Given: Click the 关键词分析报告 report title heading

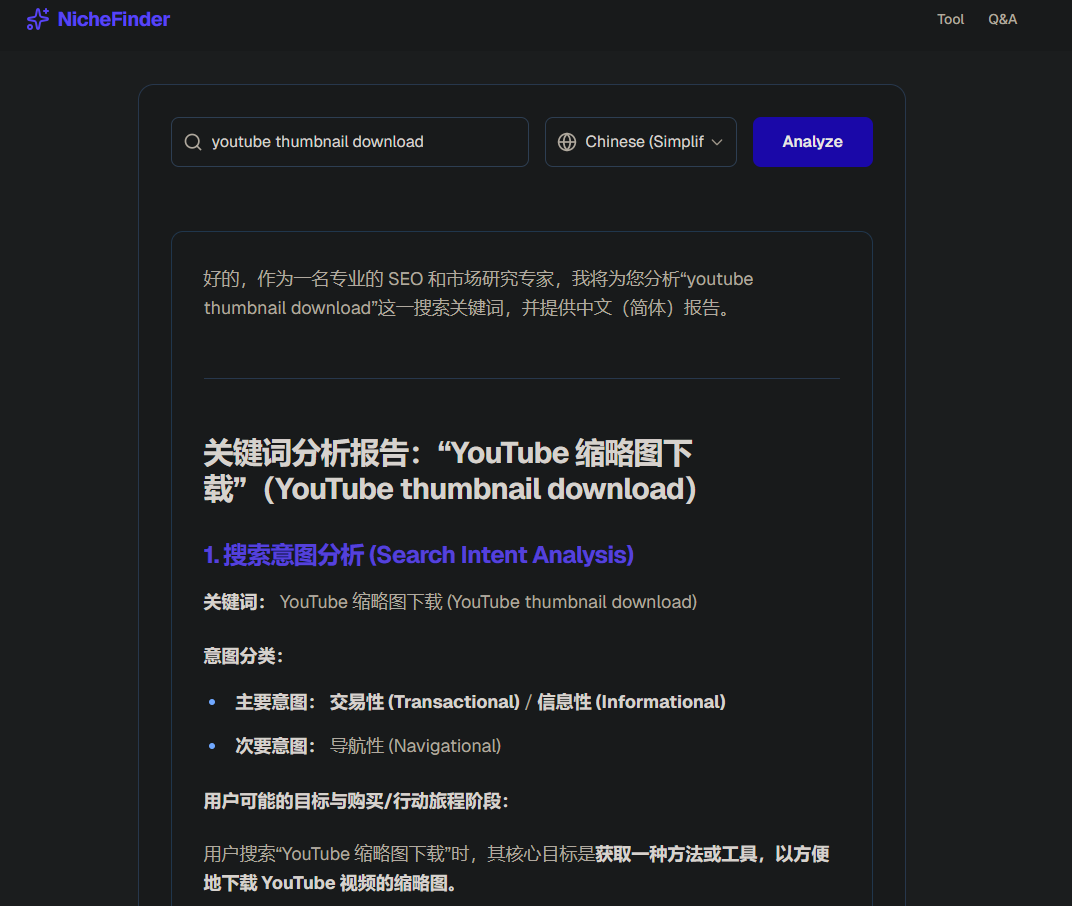Looking at the screenshot, I should click(449, 471).
